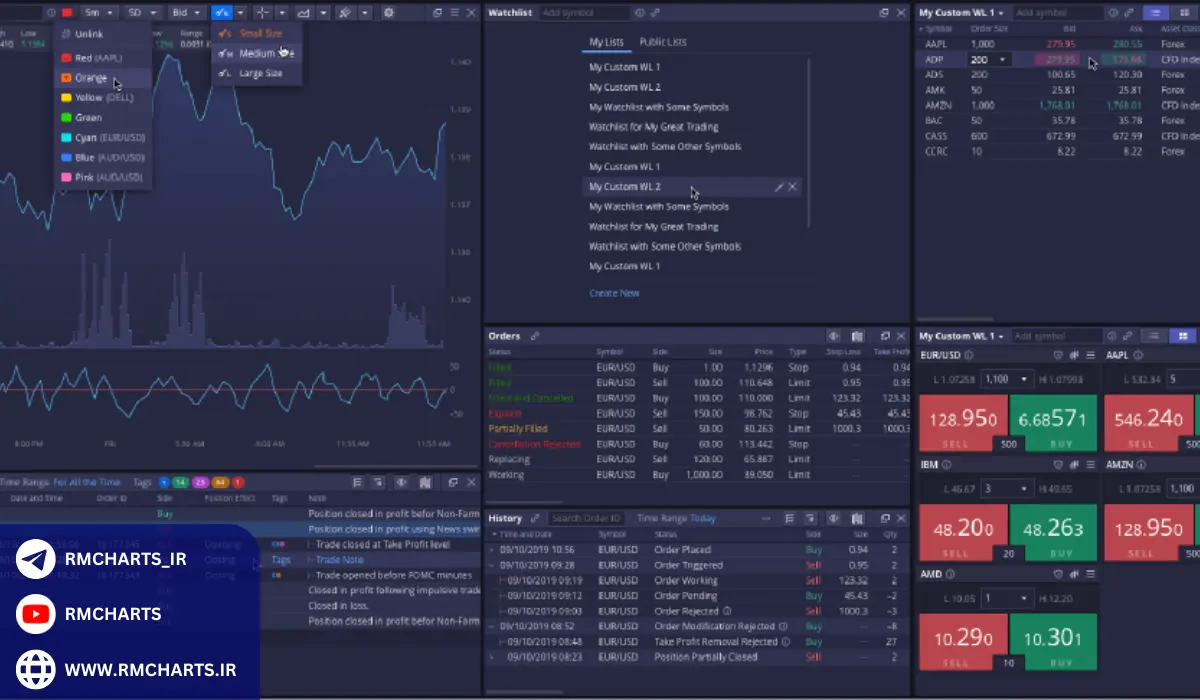Click the pencil edit icon beside My Custom WL 2
1200x700 pixels.
(x=778, y=187)
